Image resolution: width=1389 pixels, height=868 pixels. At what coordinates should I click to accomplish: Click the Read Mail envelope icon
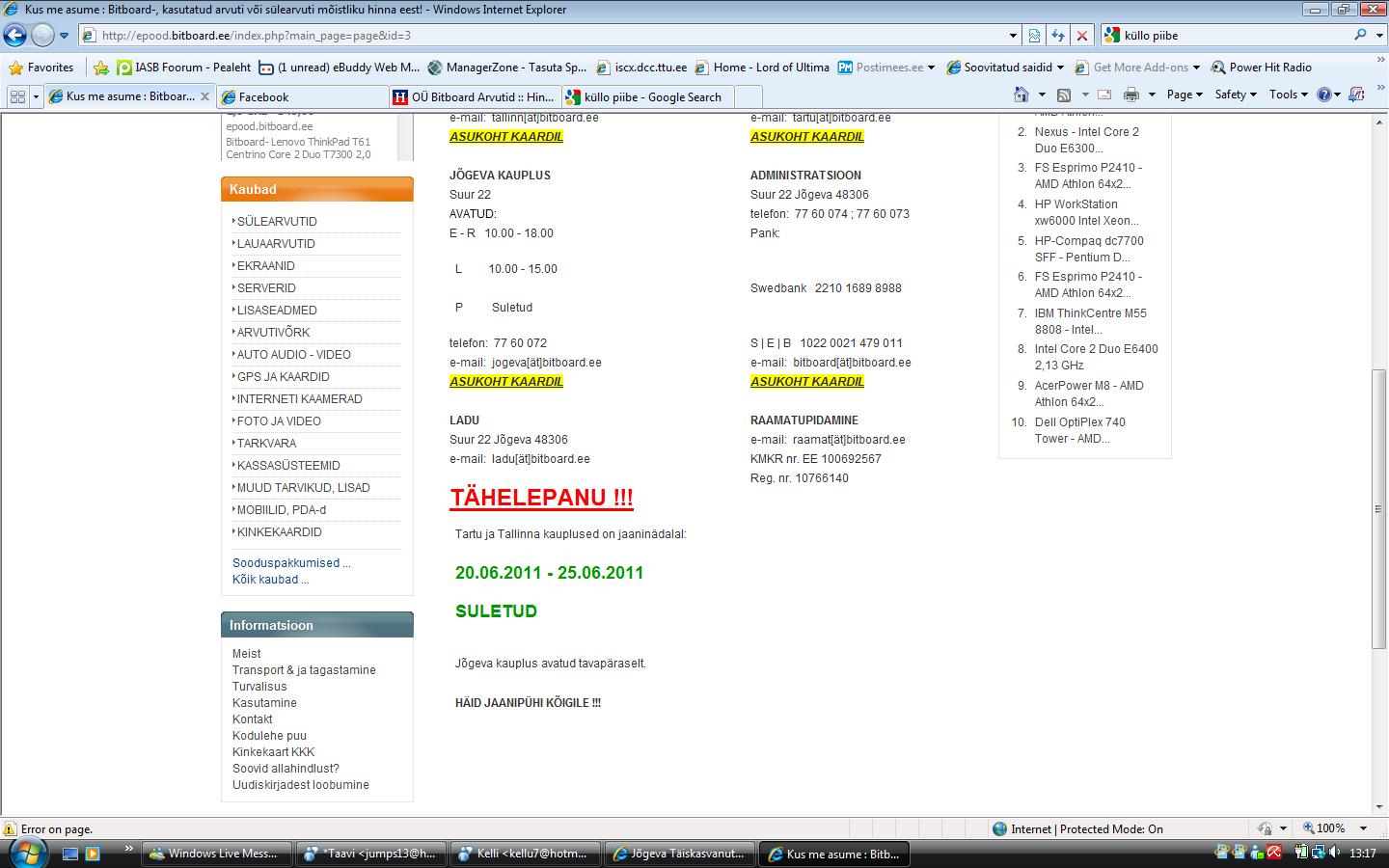tap(1104, 95)
